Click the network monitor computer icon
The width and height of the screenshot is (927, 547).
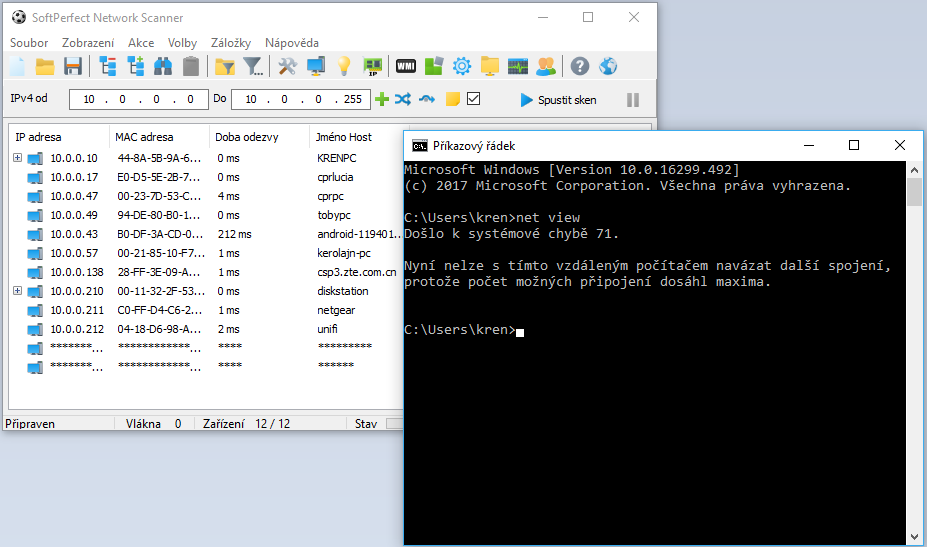(316, 66)
